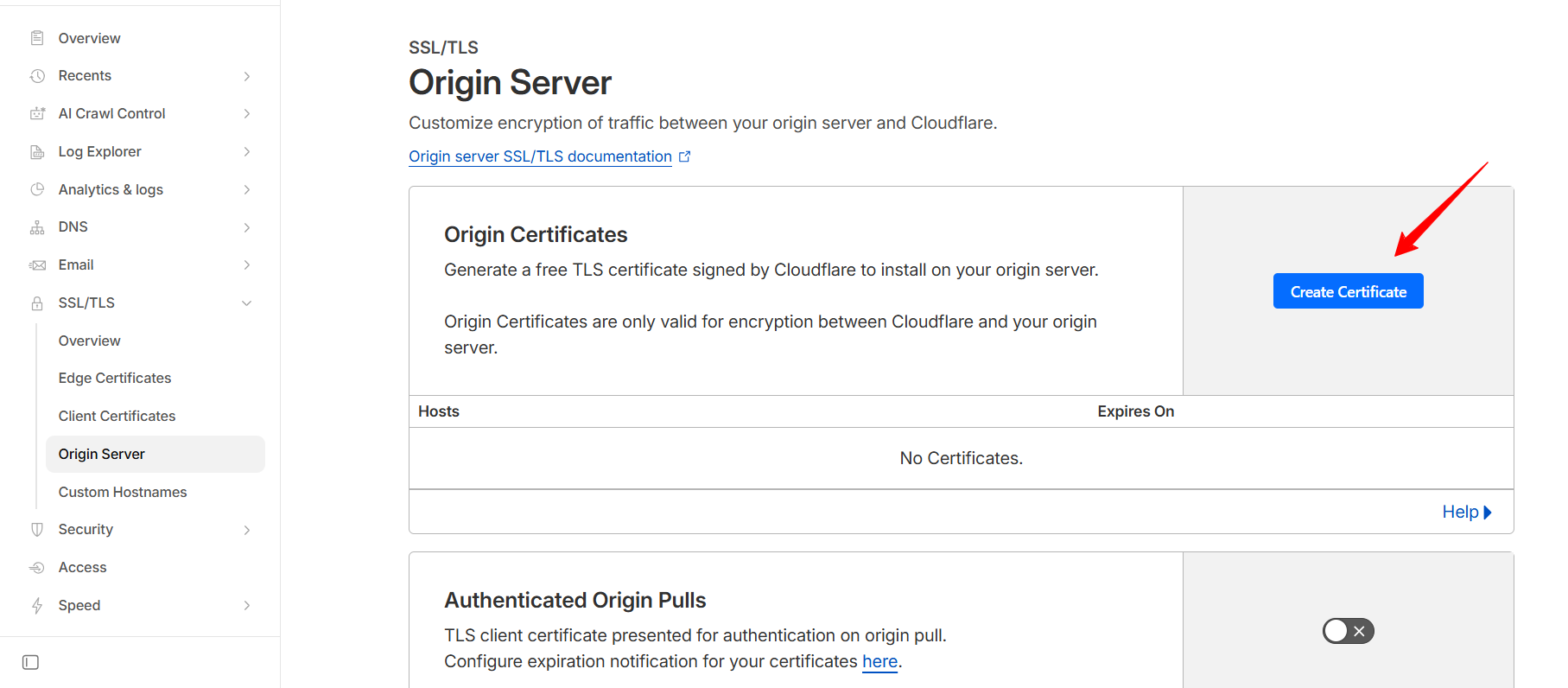Click the Security shield icon
The image size is (1568, 688).
tap(37, 530)
